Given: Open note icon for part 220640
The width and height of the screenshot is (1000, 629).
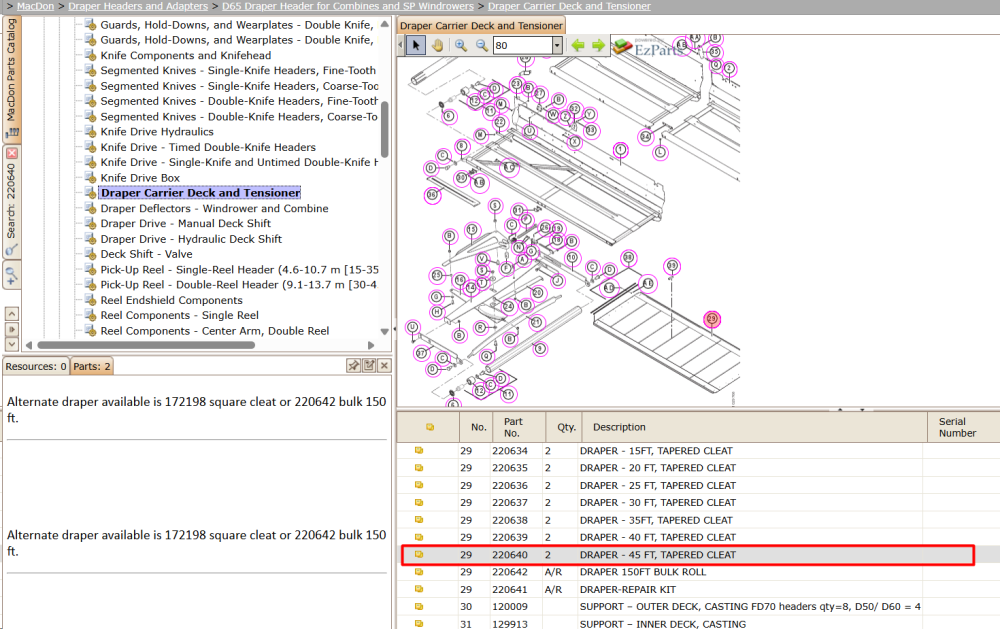Looking at the screenshot, I should click(419, 554).
